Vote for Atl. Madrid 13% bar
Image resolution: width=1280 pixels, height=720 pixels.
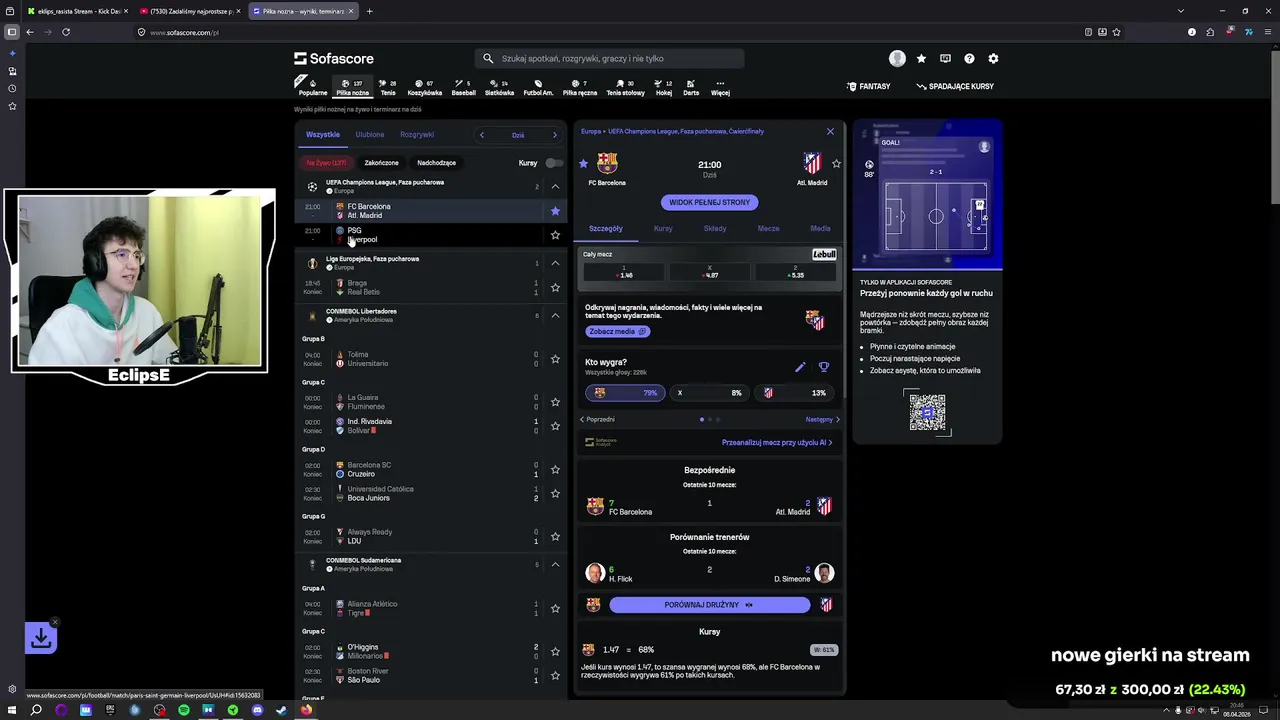(794, 393)
